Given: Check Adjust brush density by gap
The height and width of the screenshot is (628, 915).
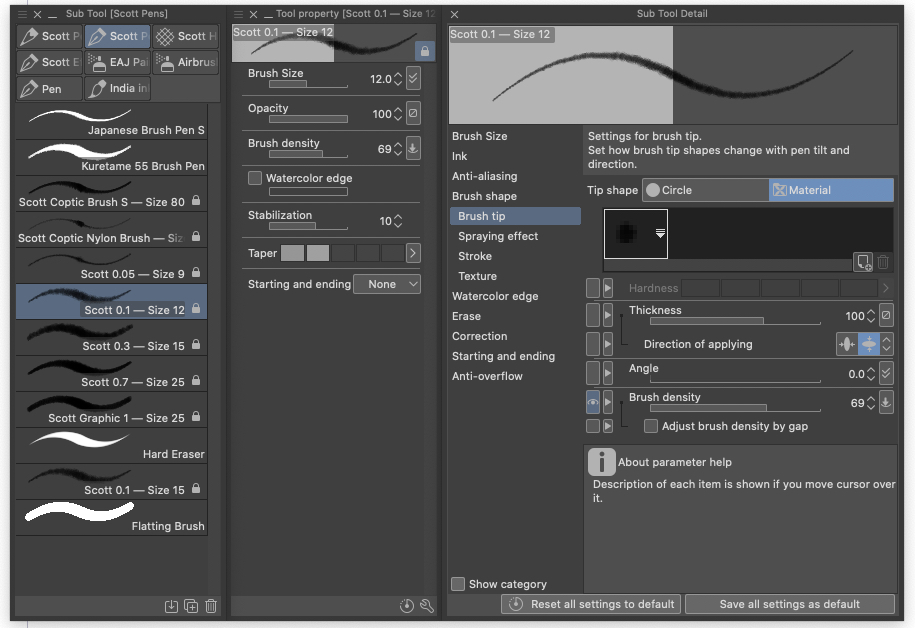Looking at the screenshot, I should click(651, 426).
